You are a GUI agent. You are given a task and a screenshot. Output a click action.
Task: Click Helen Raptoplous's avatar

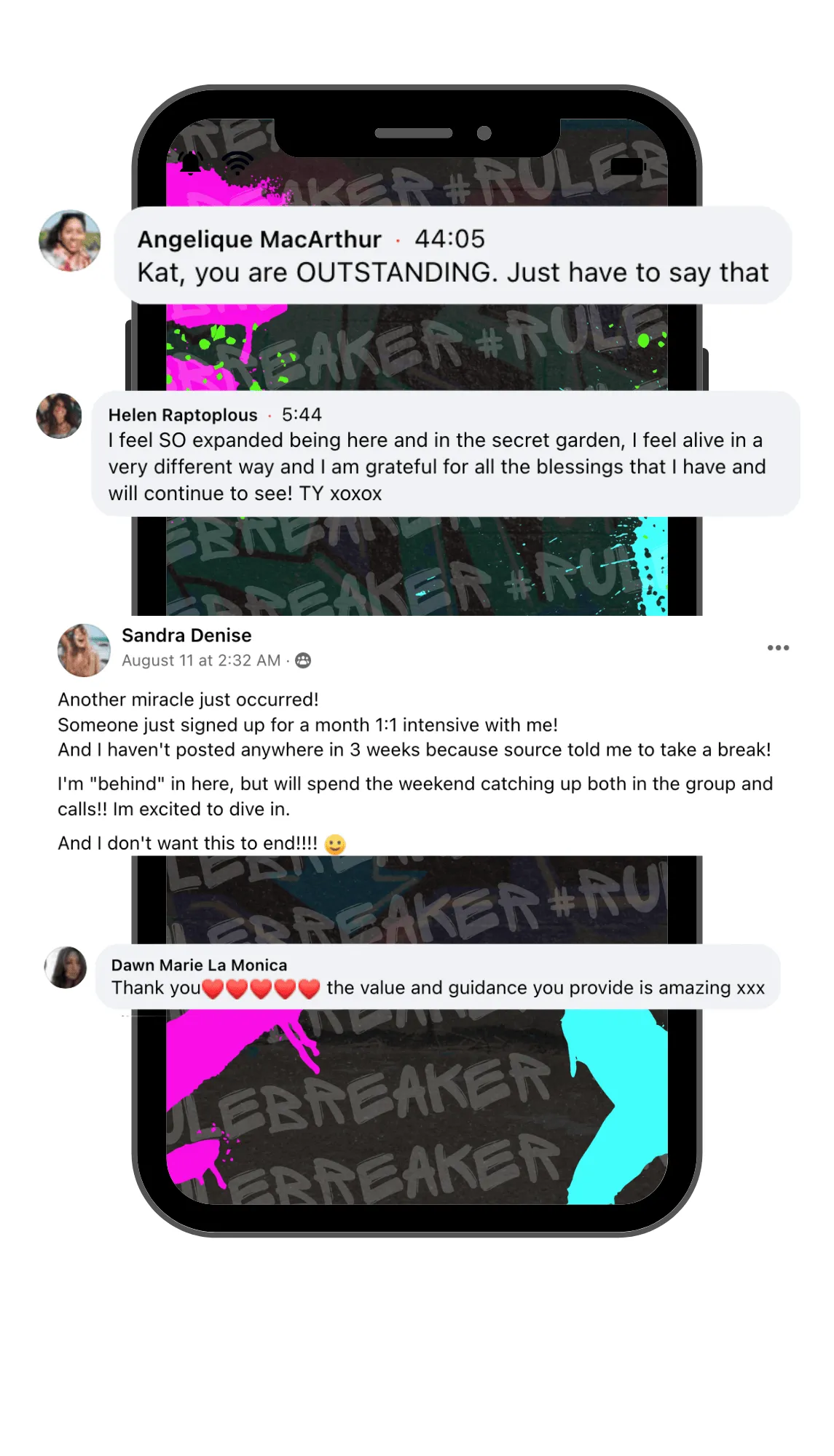click(x=59, y=416)
